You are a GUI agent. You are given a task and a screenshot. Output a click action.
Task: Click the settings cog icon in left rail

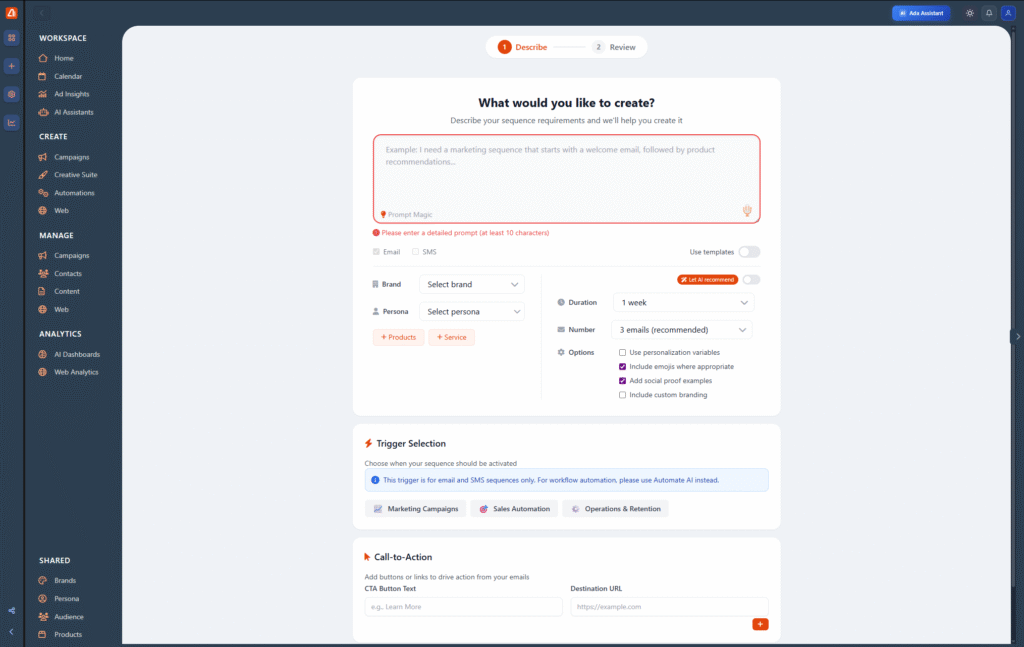click(11, 94)
